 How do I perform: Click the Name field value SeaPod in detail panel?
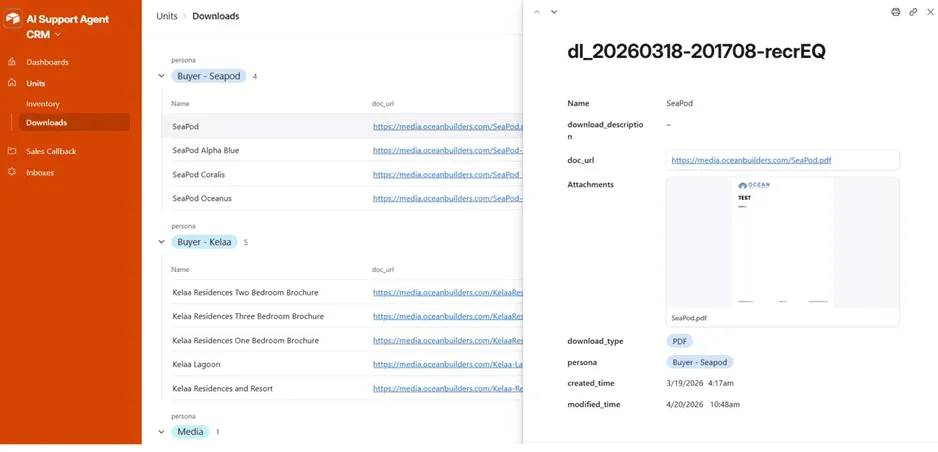680,103
